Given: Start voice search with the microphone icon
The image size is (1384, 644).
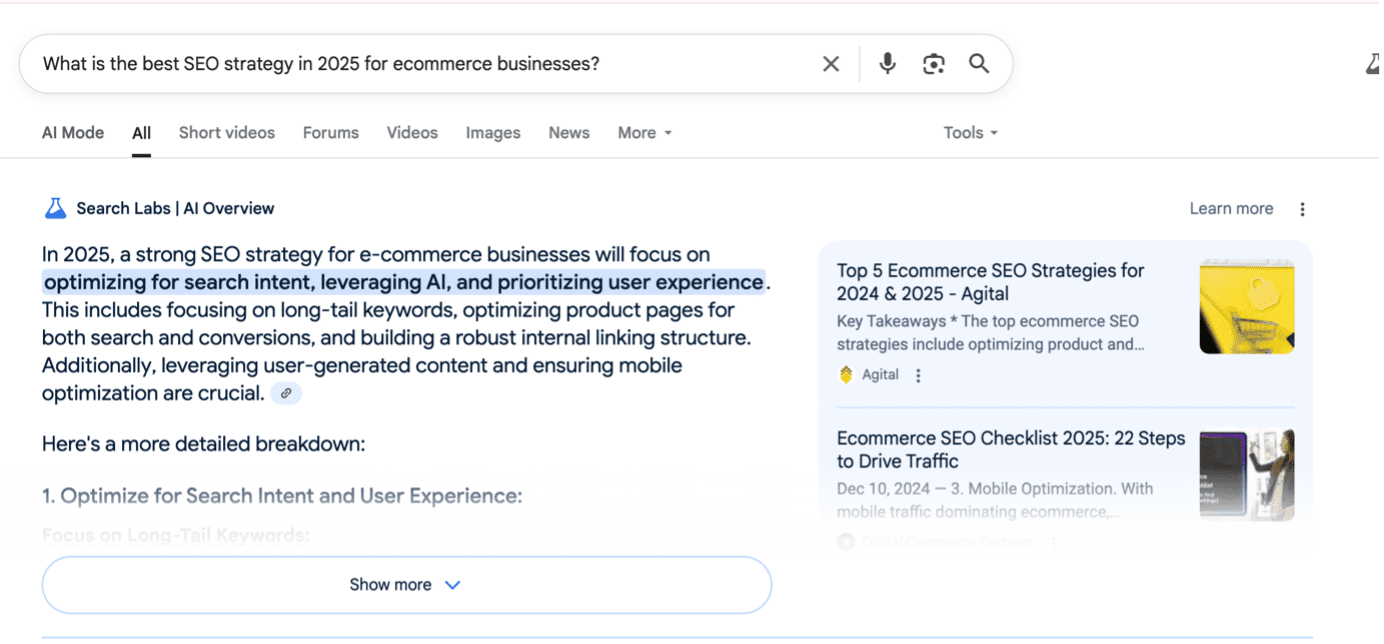Looking at the screenshot, I should pos(887,64).
